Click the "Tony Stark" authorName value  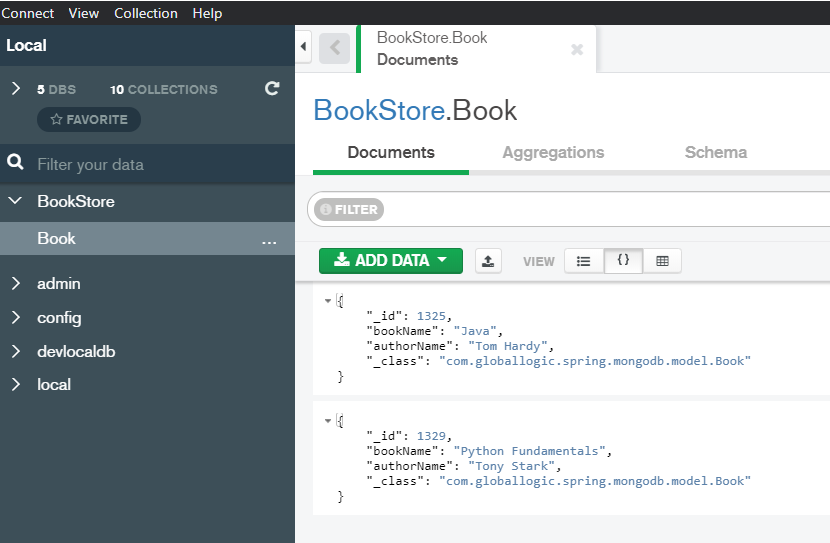(x=511, y=466)
